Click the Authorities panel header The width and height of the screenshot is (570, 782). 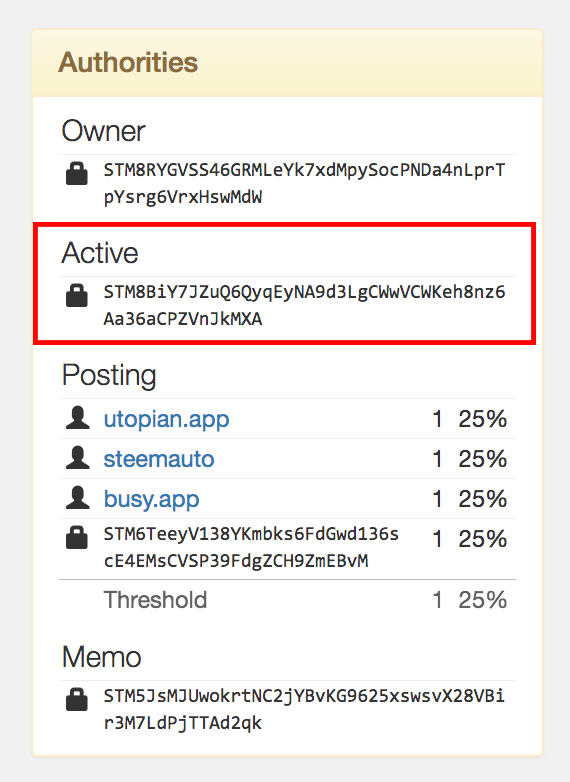point(287,63)
